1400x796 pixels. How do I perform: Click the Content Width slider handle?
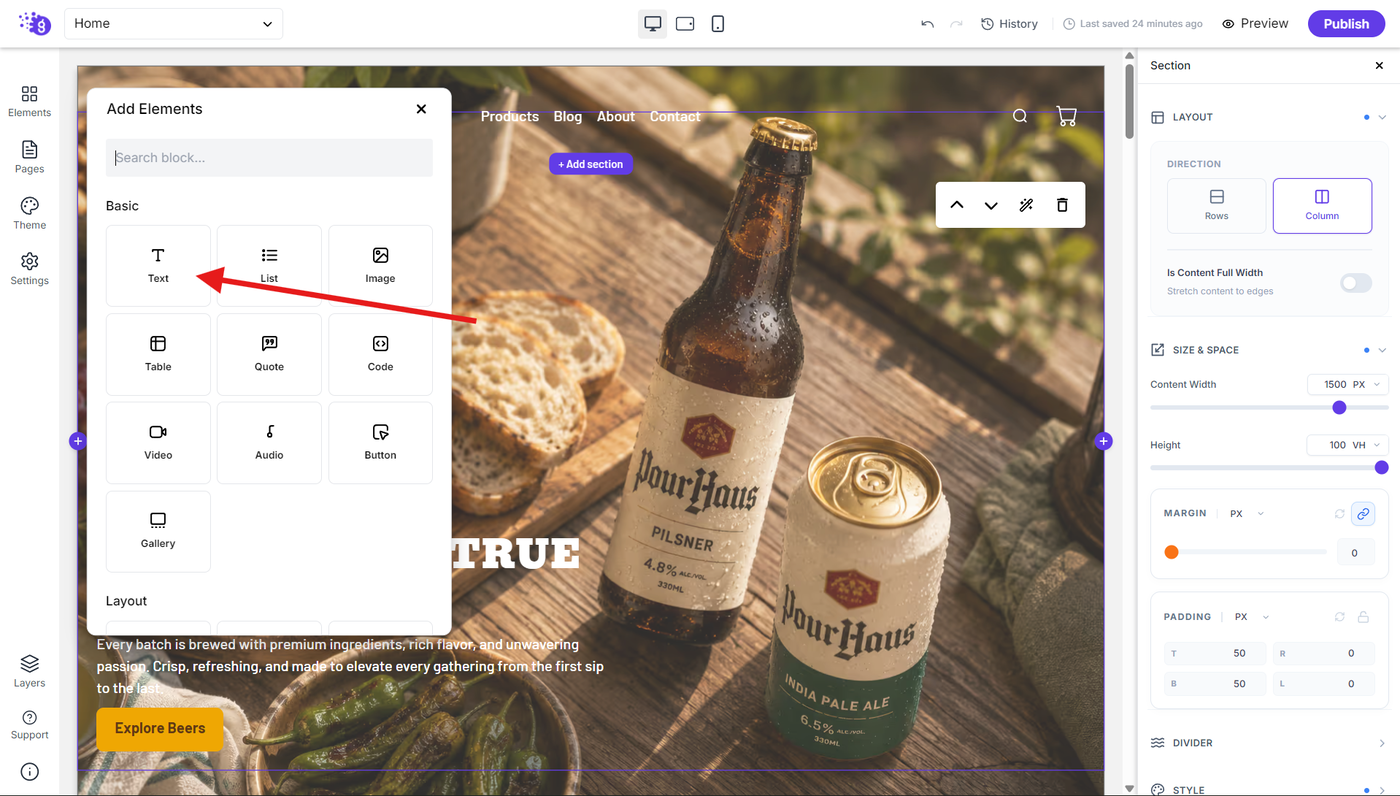pyautogui.click(x=1339, y=407)
